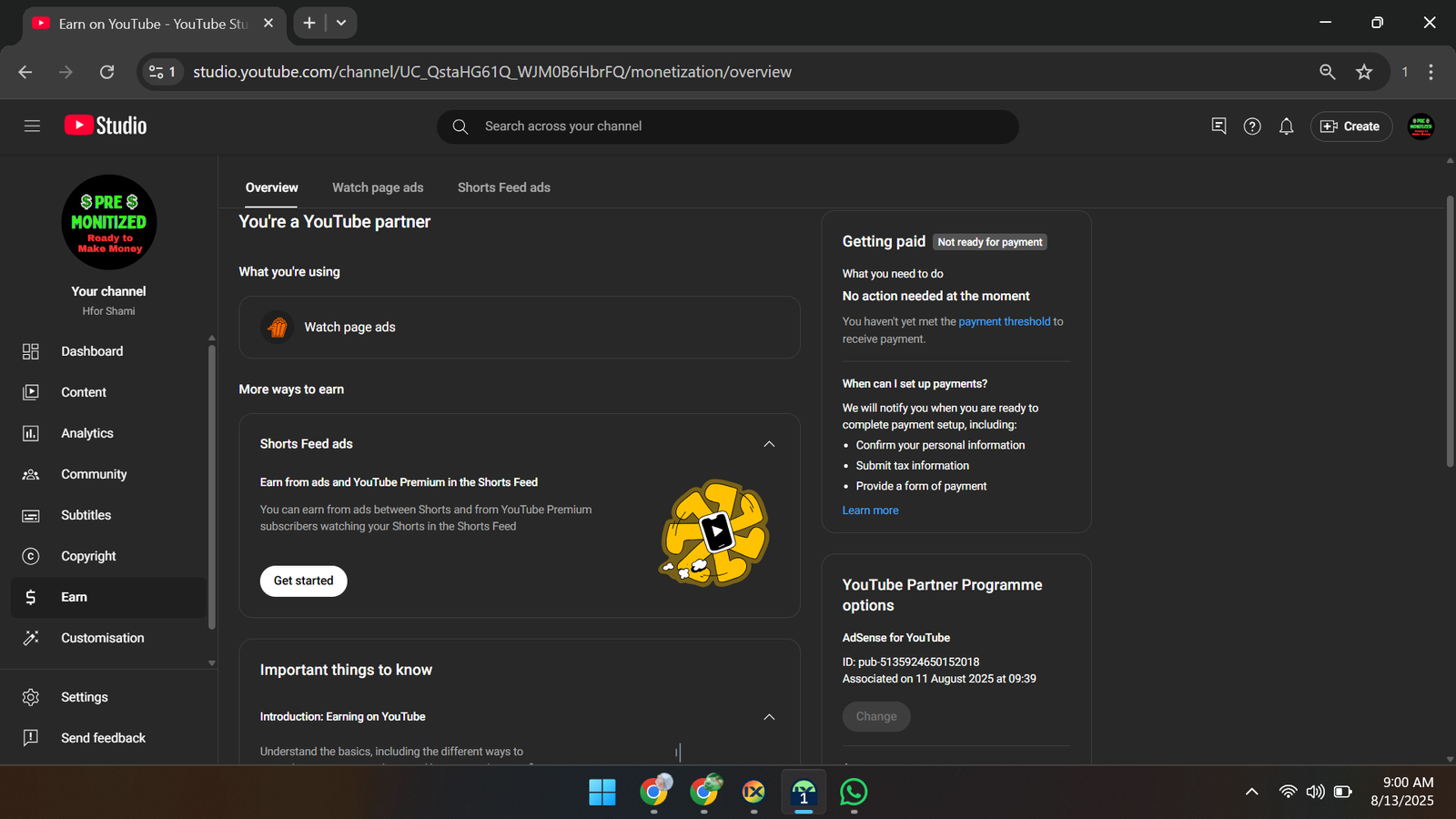Viewport: 1456px width, 819px height.
Task: Open the Learn more link
Action: point(870,511)
